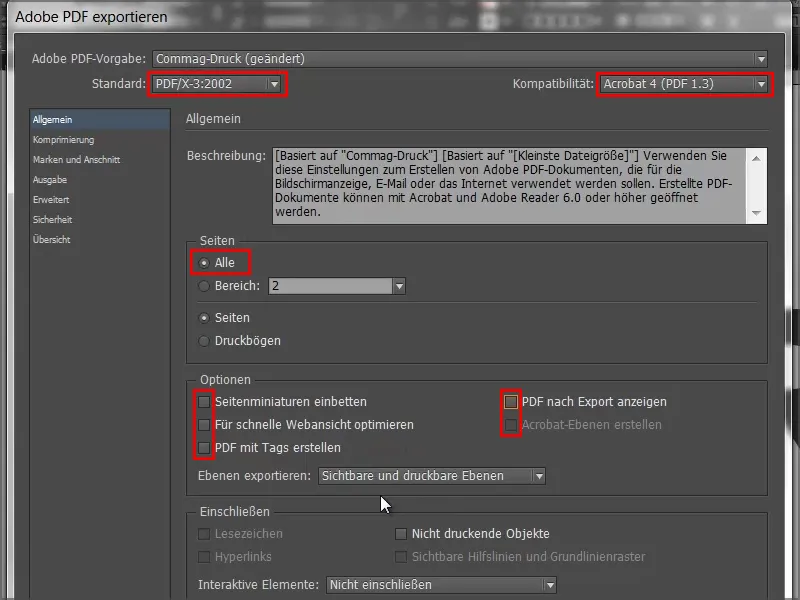Screen dimensions: 800x600
Task: Click the Beschreibung scroll down arrow
Action: pyautogui.click(x=756, y=213)
